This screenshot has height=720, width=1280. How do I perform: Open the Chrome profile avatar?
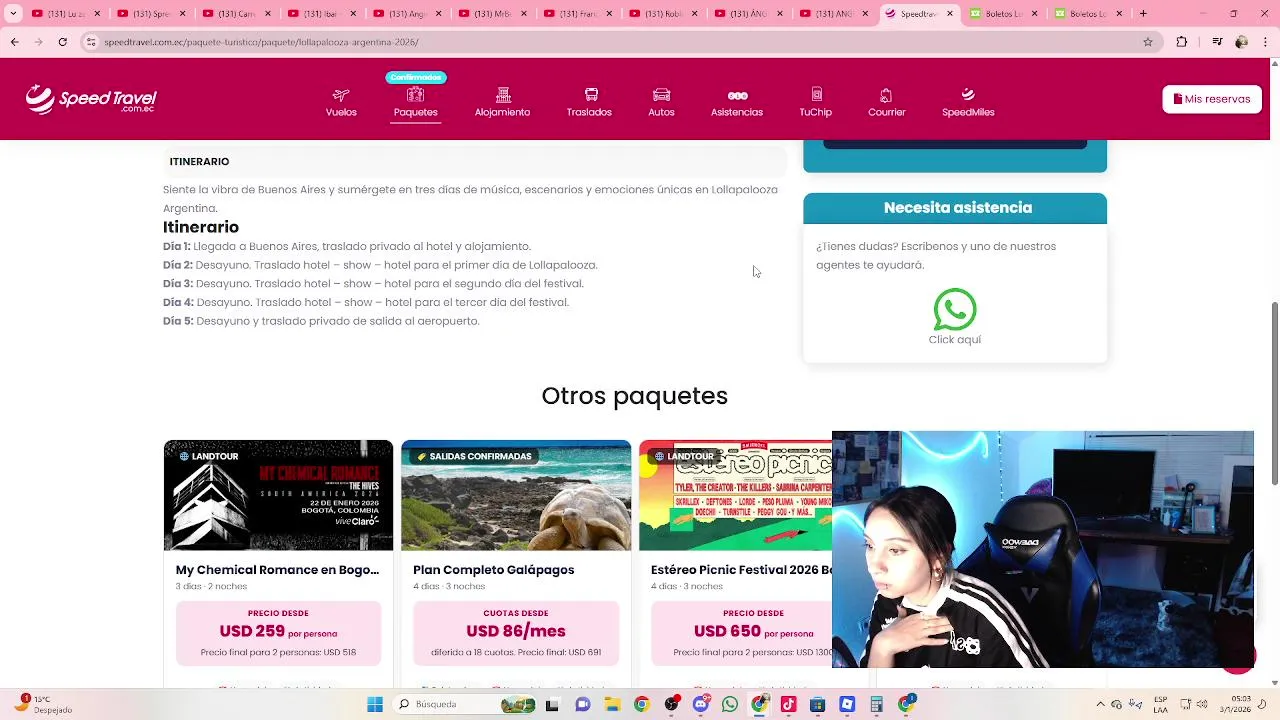click(x=1241, y=42)
